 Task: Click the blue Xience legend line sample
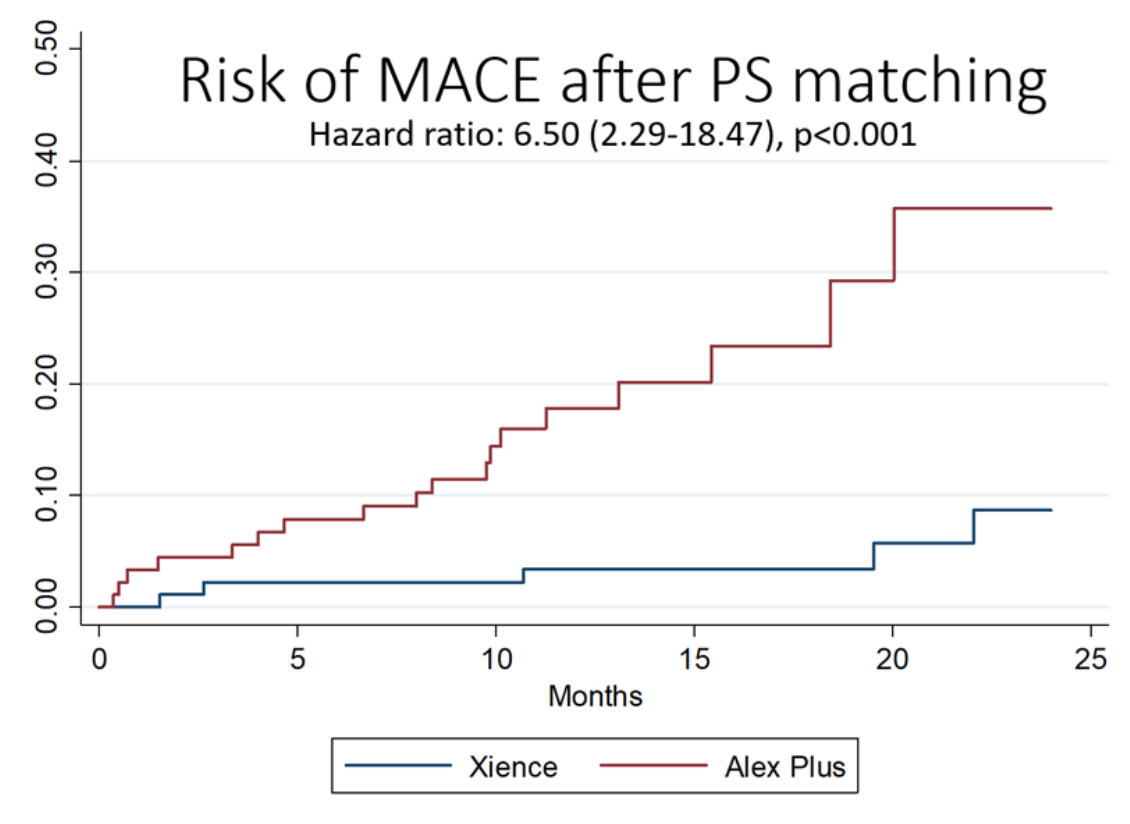(x=396, y=767)
